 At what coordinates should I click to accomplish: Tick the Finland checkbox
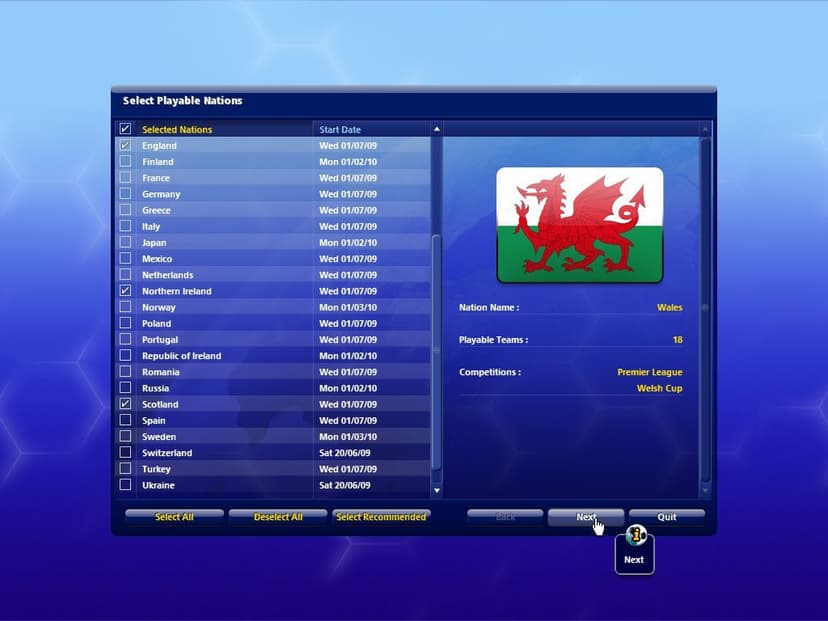coord(125,161)
